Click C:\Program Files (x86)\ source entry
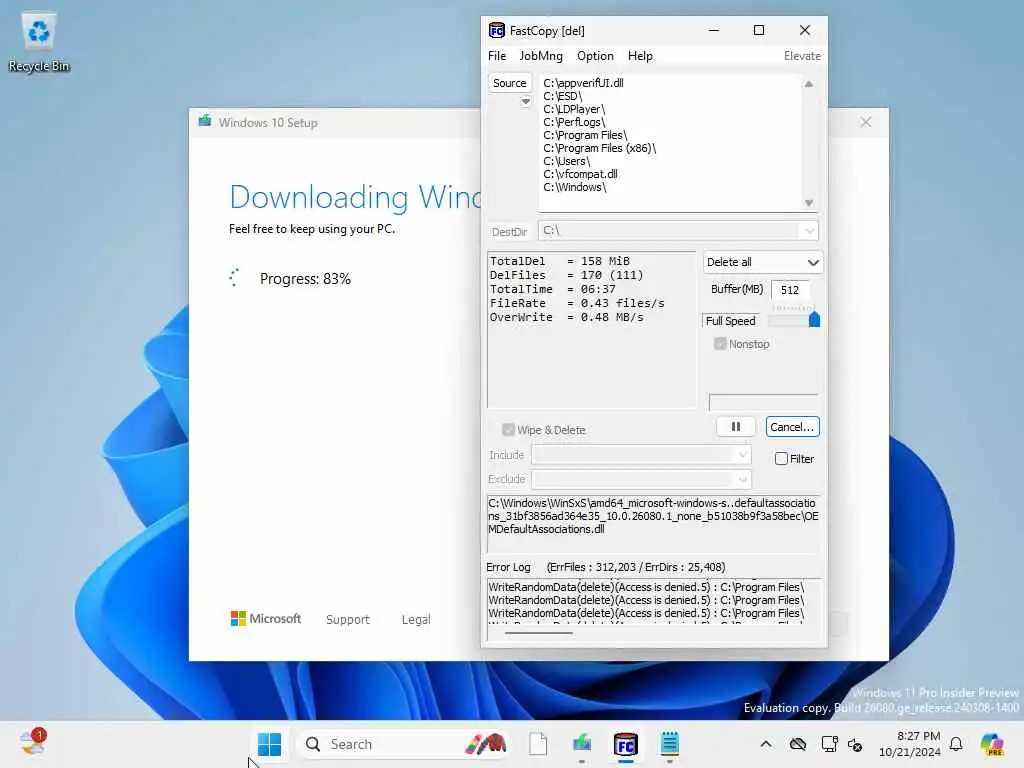This screenshot has width=1024, height=768. (x=600, y=148)
